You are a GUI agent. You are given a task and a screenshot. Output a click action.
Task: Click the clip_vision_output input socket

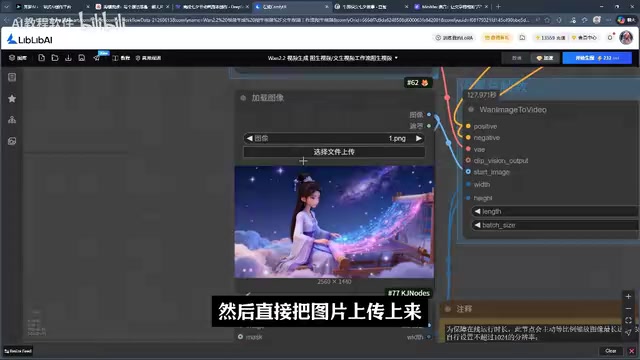point(468,160)
